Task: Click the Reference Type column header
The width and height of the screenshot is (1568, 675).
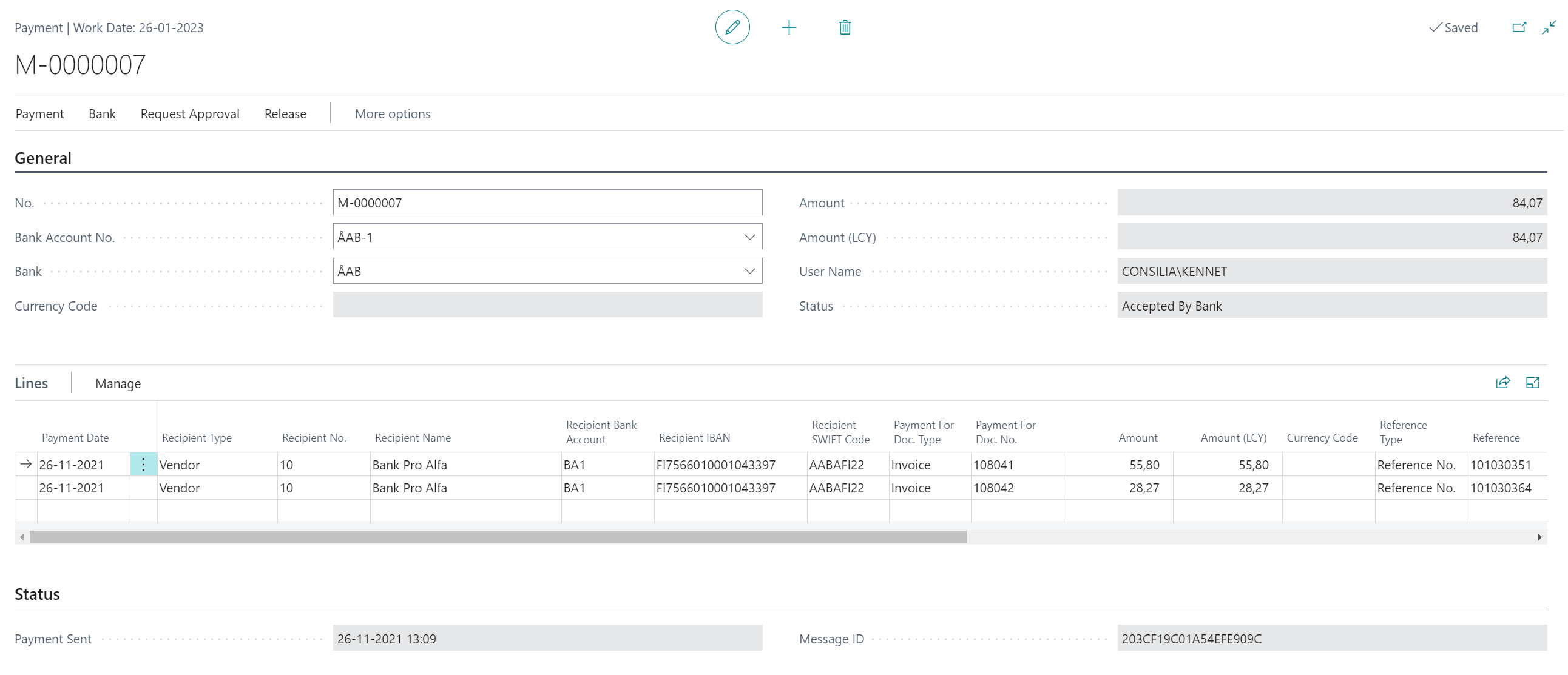Action: [1404, 432]
